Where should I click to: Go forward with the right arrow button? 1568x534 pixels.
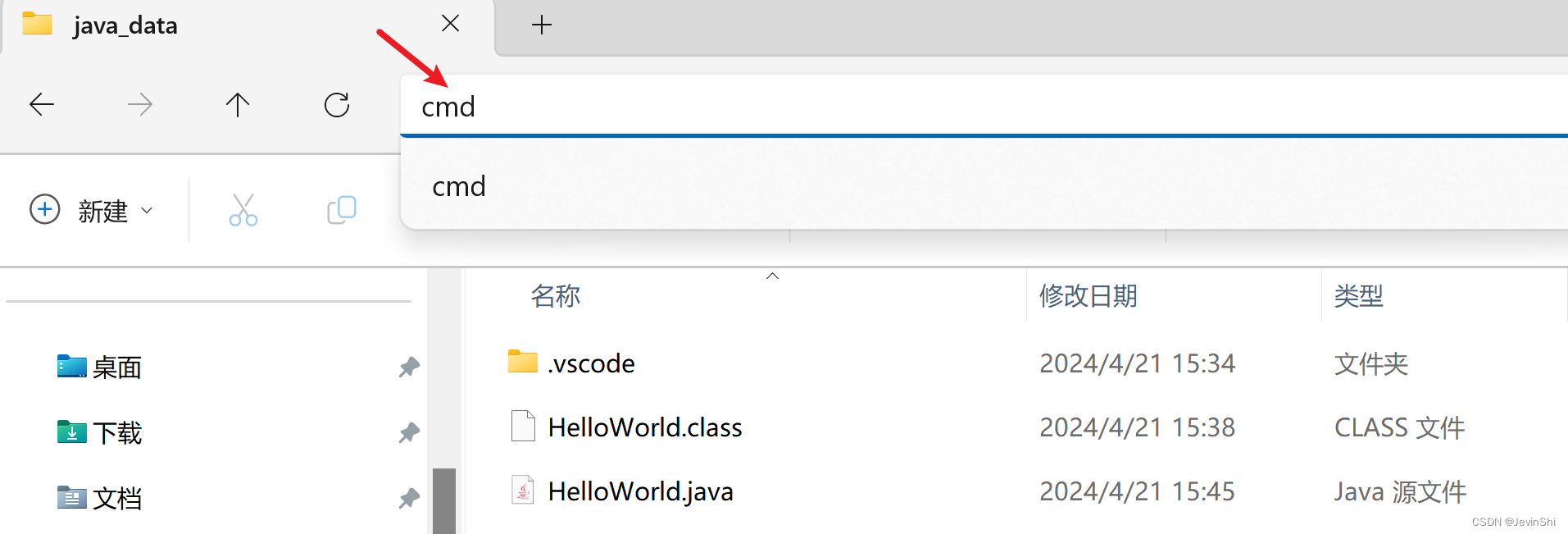click(x=140, y=104)
